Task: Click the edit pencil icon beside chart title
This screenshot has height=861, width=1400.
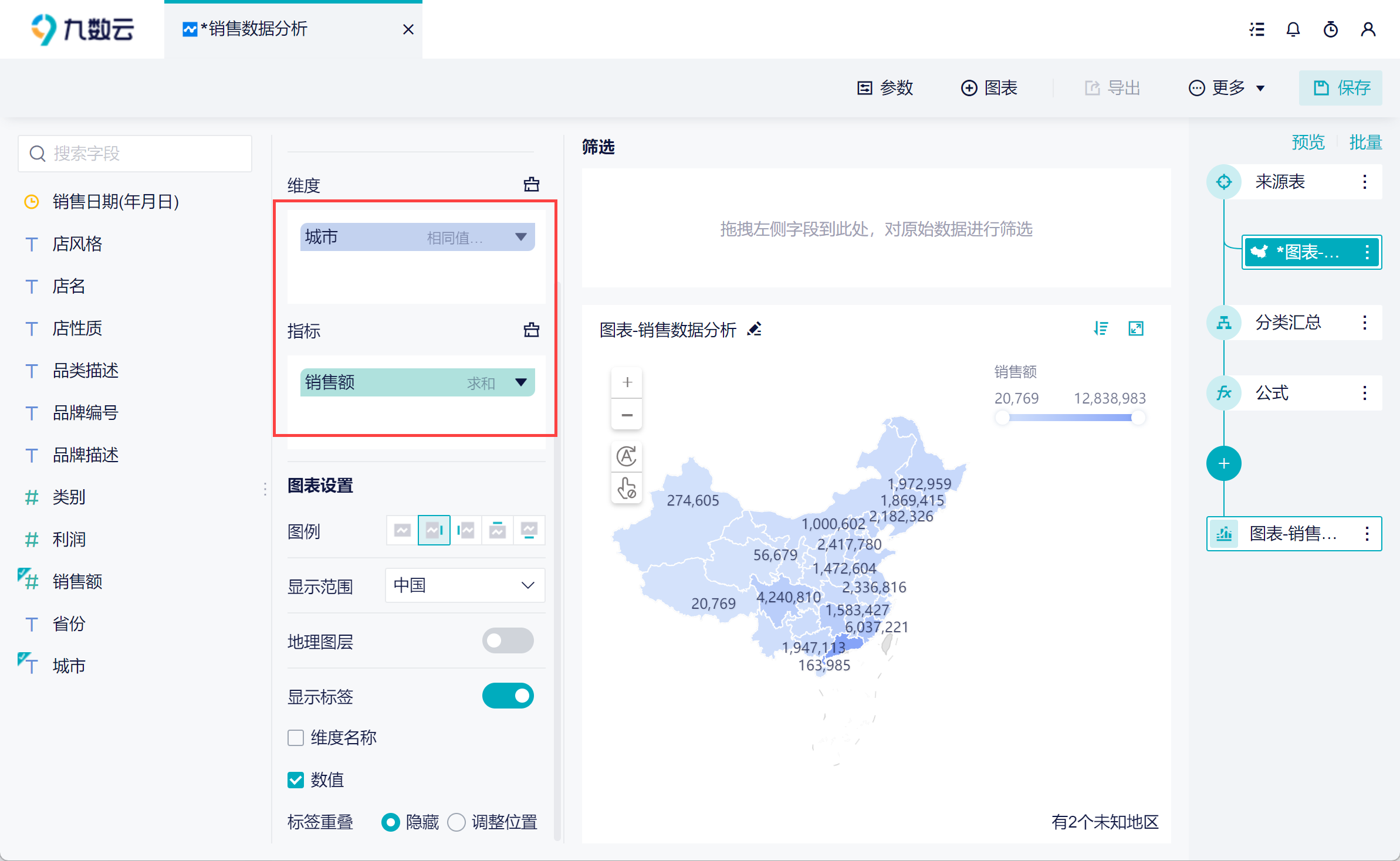Action: pyautogui.click(x=755, y=329)
